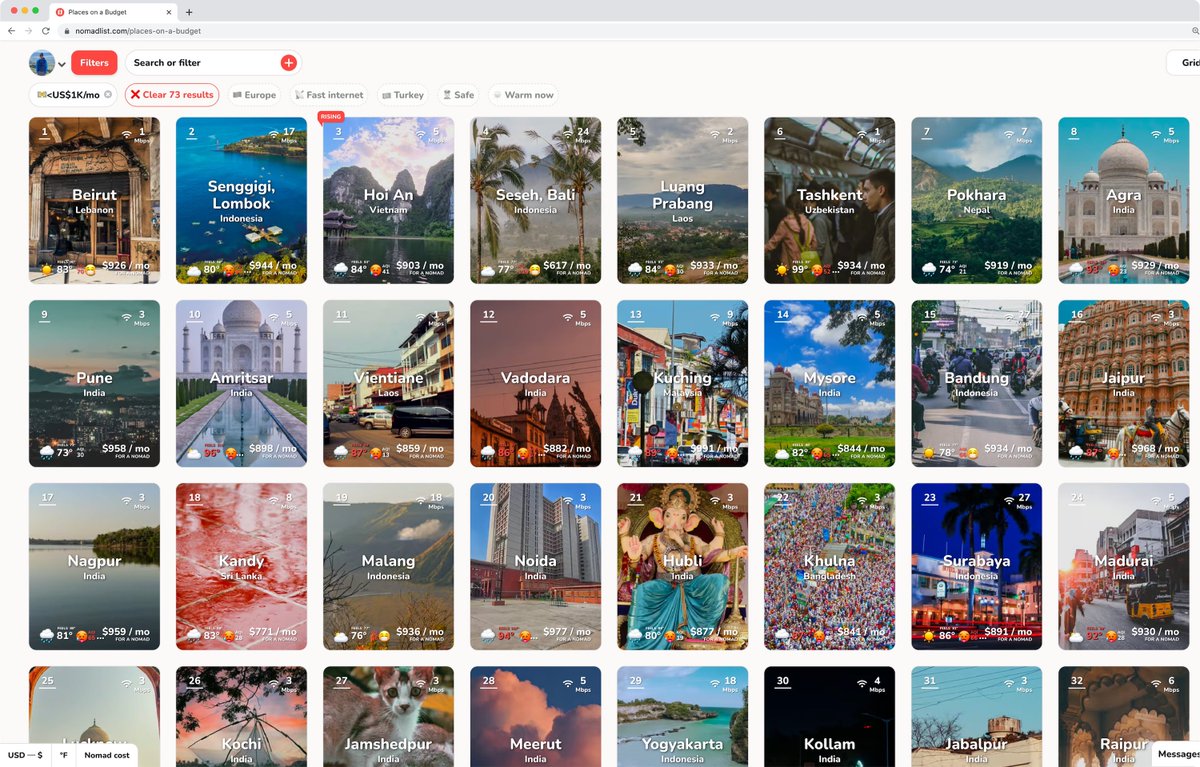Open the Agra city card
Image resolution: width=1200 pixels, height=767 pixels.
coord(1123,201)
